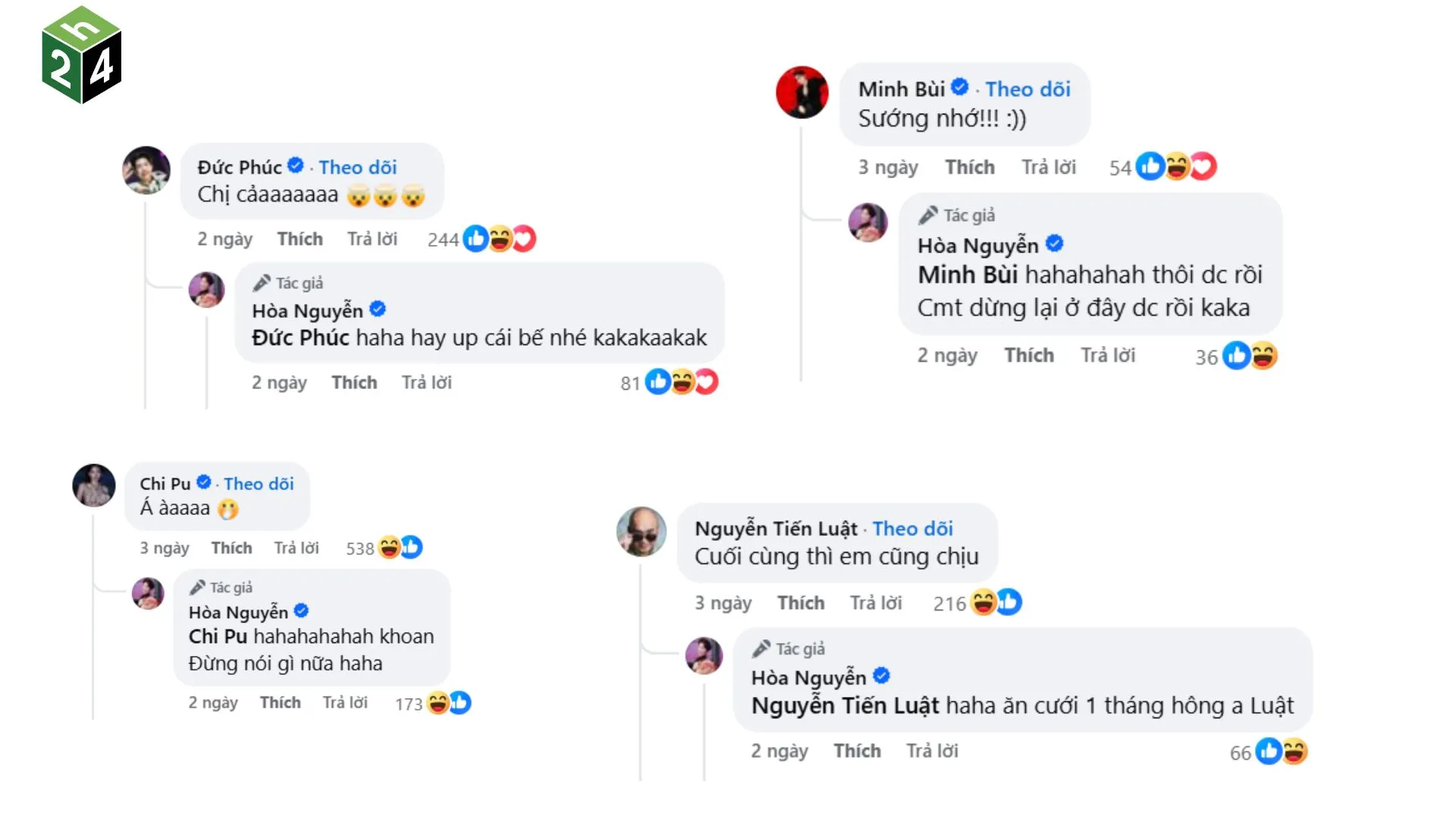Click the verified badge beside Chi Pu's name
Image resolution: width=1456 pixels, height=819 pixels.
pos(203,483)
